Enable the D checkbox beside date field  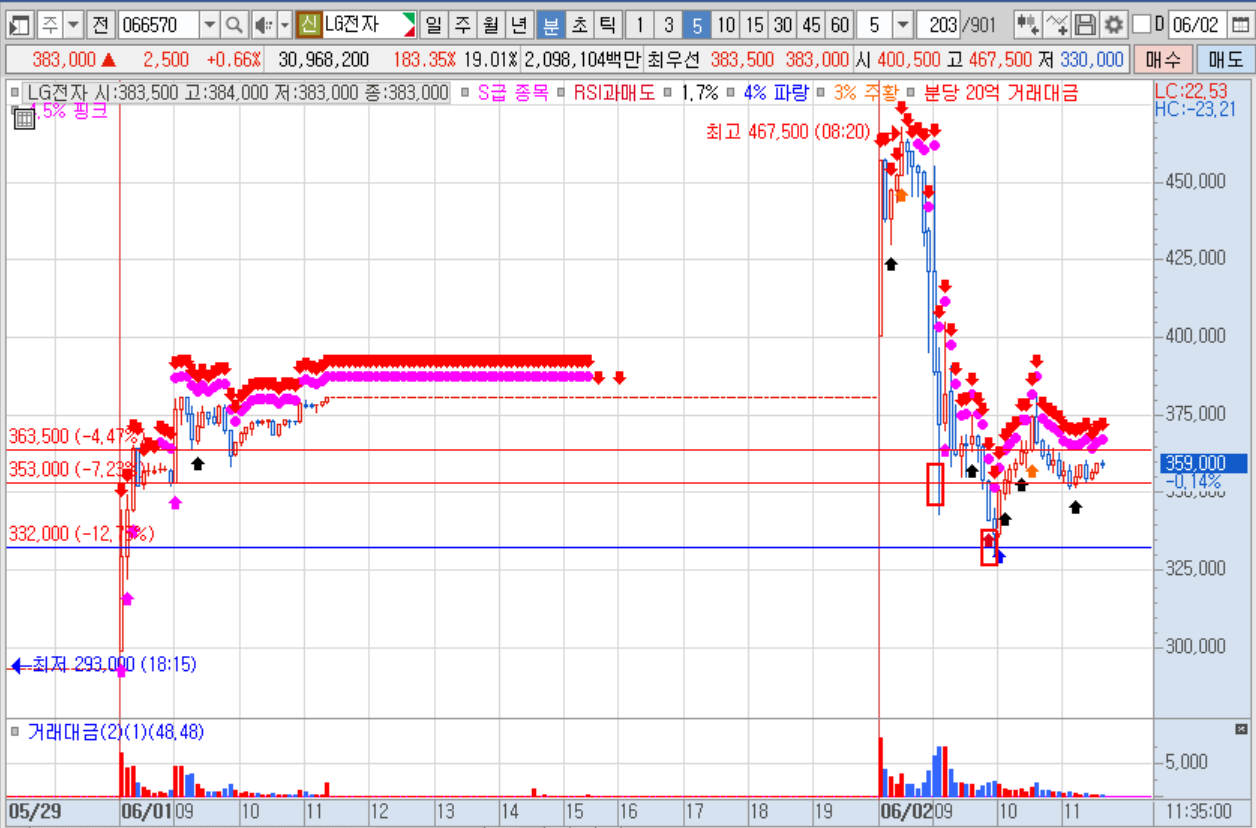pos(1141,24)
